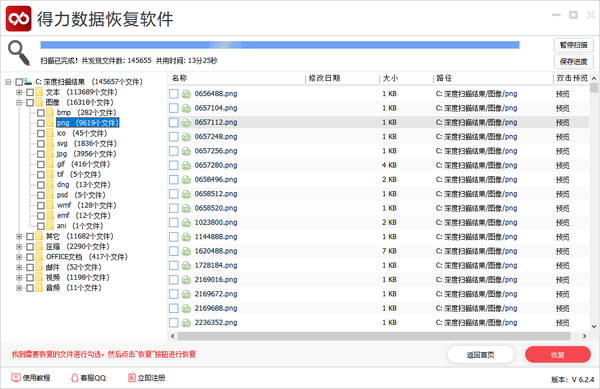Click the 客服QQ penguin icon
Viewport: 600px width, 389px height.
click(x=75, y=378)
